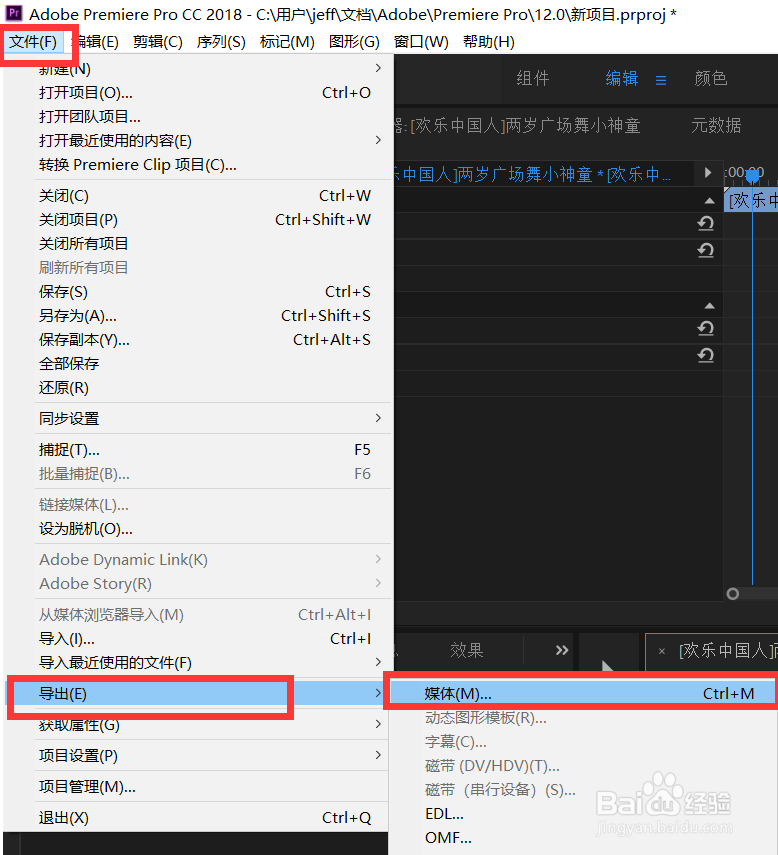Reset the second effect parameter
Image resolution: width=778 pixels, height=855 pixels.
[x=705, y=250]
